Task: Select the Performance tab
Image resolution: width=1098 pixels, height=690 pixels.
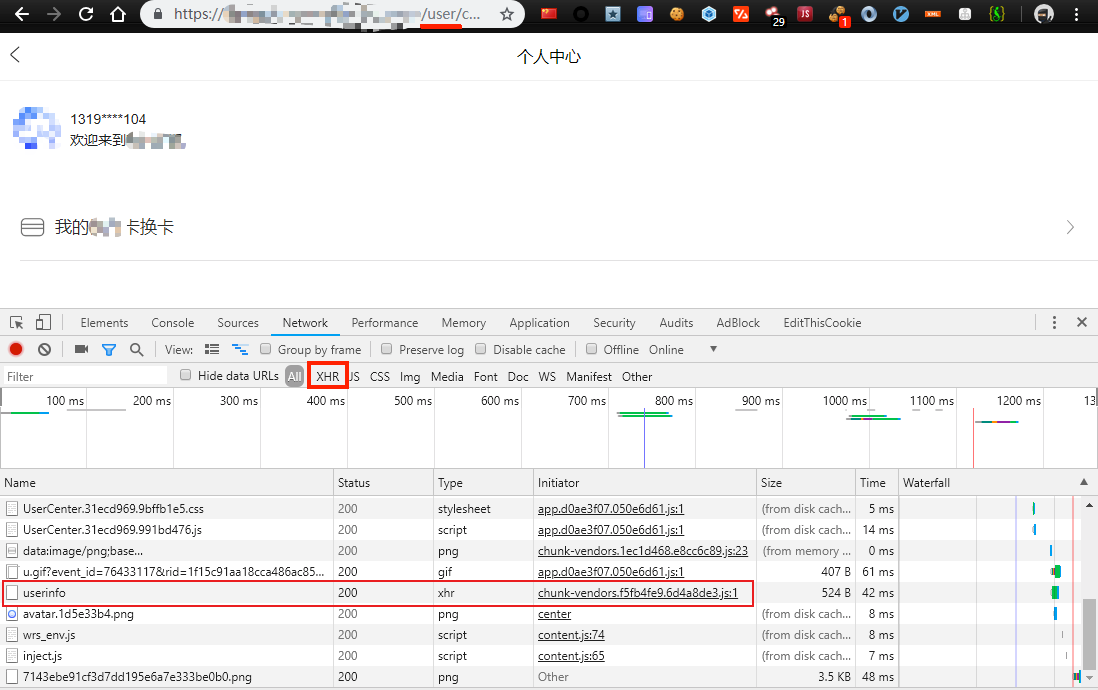Action: tap(384, 323)
